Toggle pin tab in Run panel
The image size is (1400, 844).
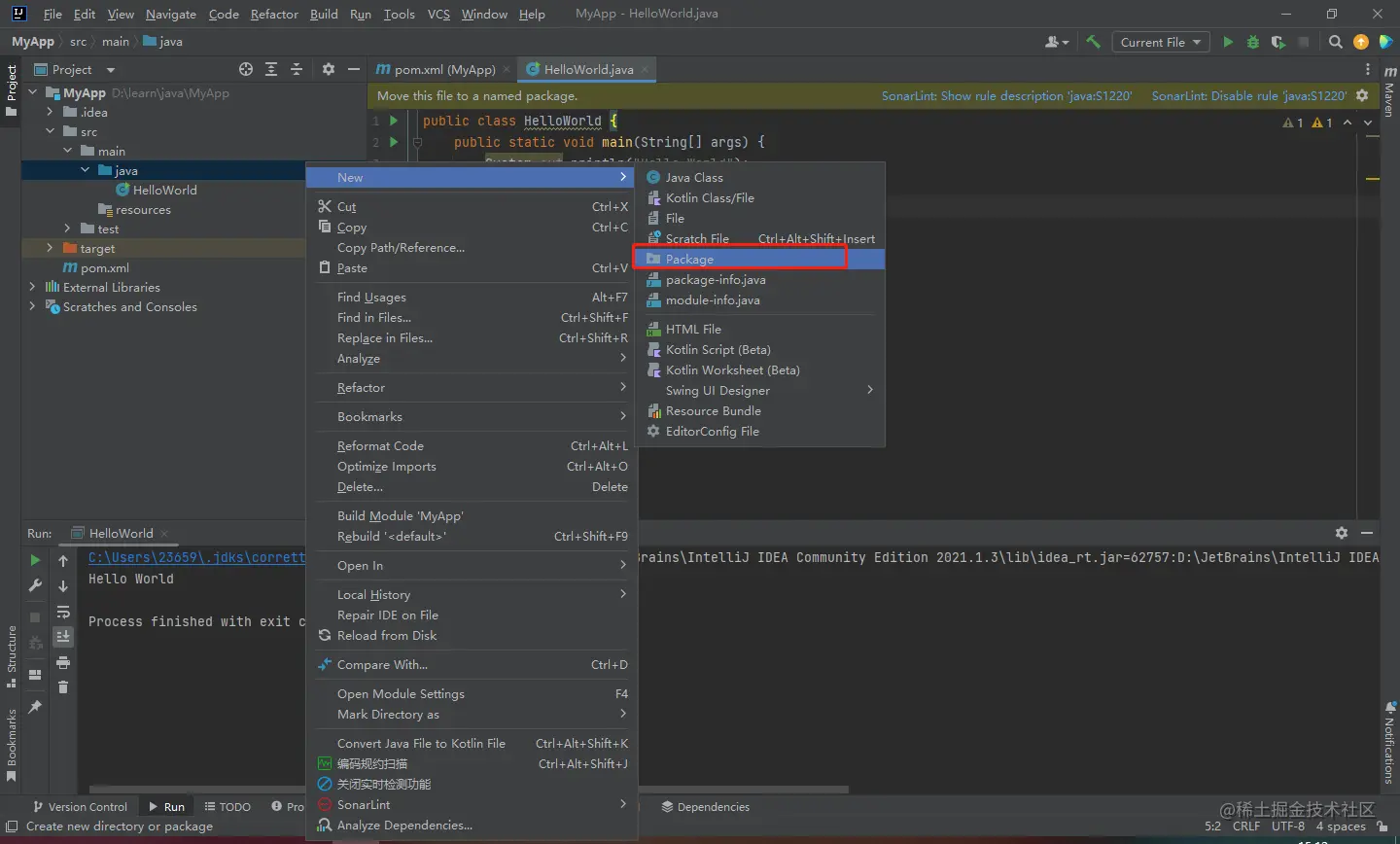coord(35,707)
